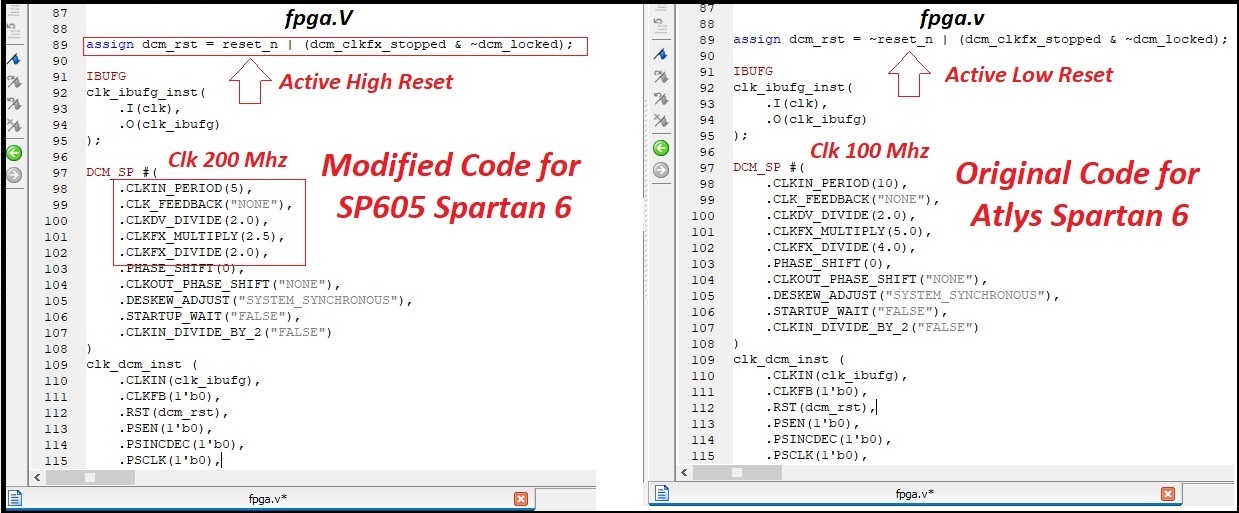Click grey forward arrow in right editor
1239x513 pixels.
coord(661,170)
